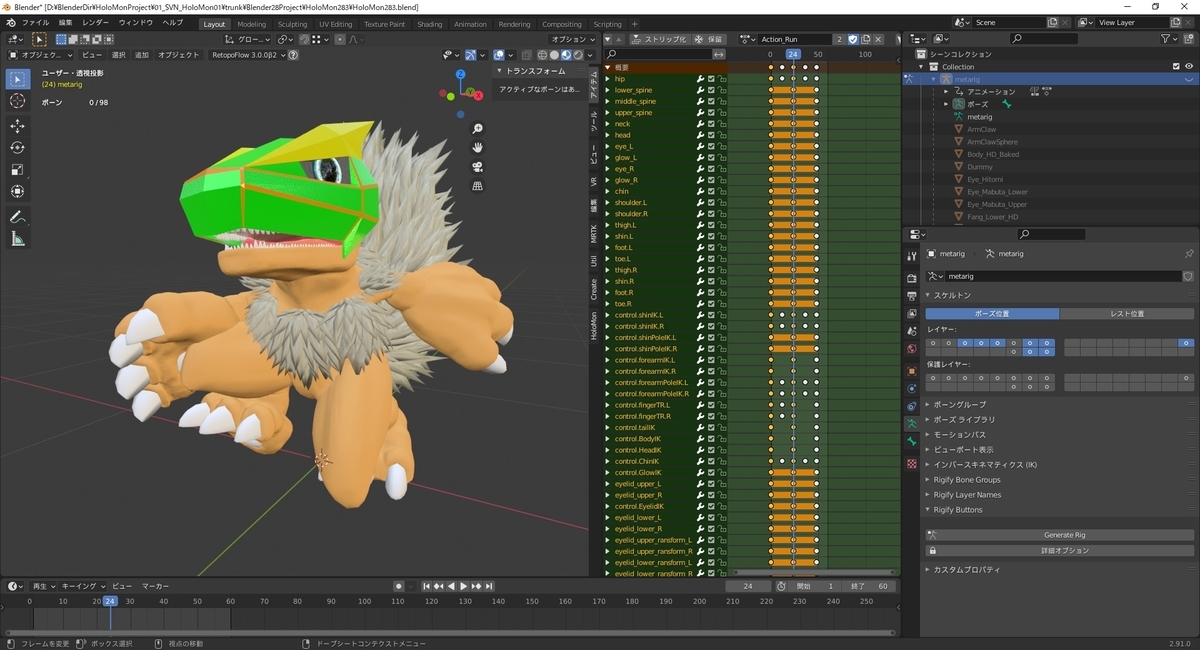Image resolution: width=1200 pixels, height=650 pixels.
Task: Click Jump to End playback icon
Action: pyautogui.click(x=489, y=586)
